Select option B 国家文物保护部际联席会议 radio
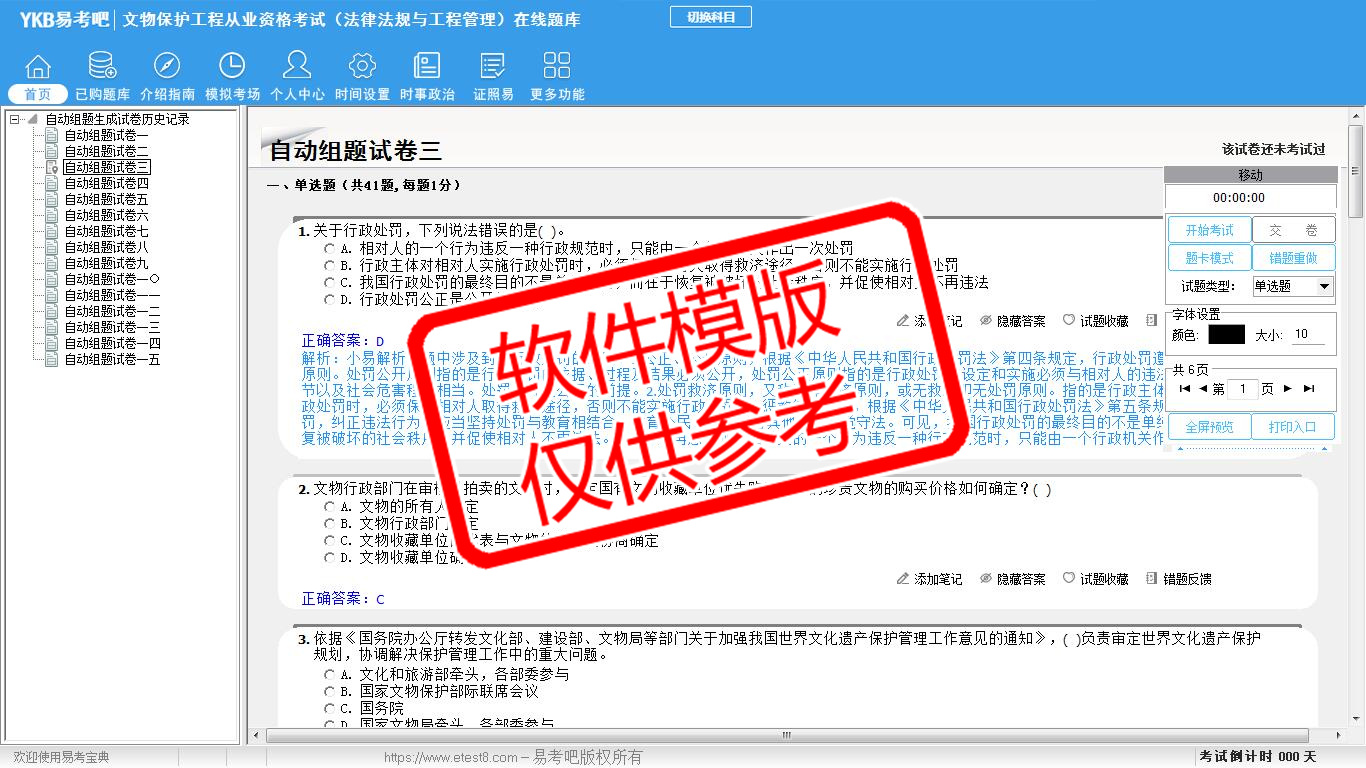This screenshot has width=1366, height=768. click(x=330, y=691)
